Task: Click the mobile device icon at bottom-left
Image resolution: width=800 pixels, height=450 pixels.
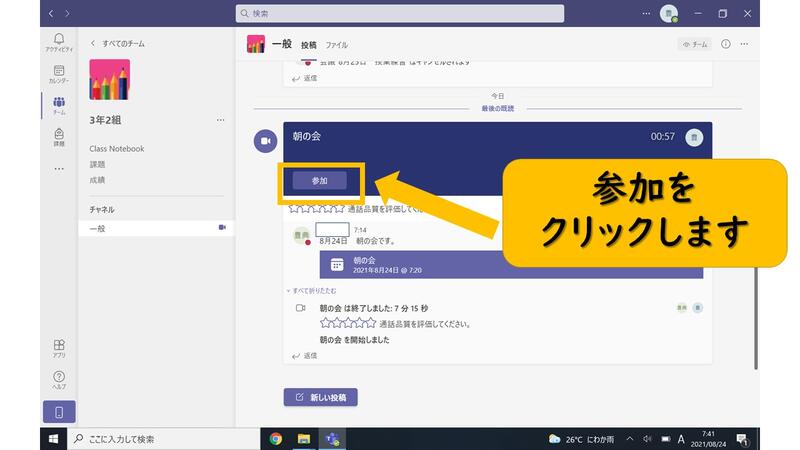Action: click(x=59, y=412)
